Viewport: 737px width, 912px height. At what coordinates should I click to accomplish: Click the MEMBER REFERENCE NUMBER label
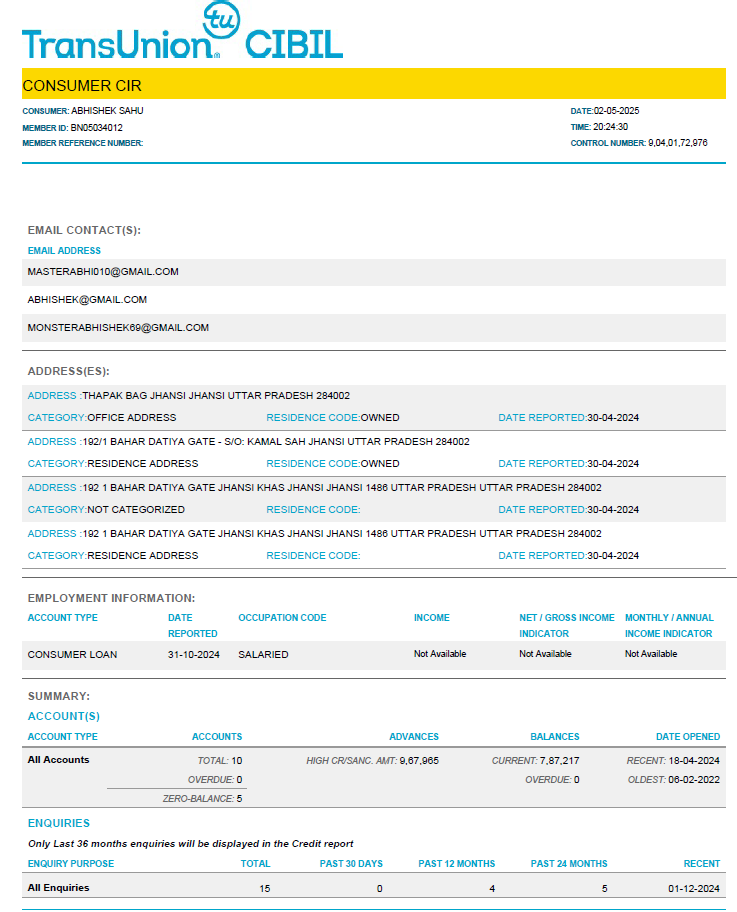pyautogui.click(x=82, y=143)
